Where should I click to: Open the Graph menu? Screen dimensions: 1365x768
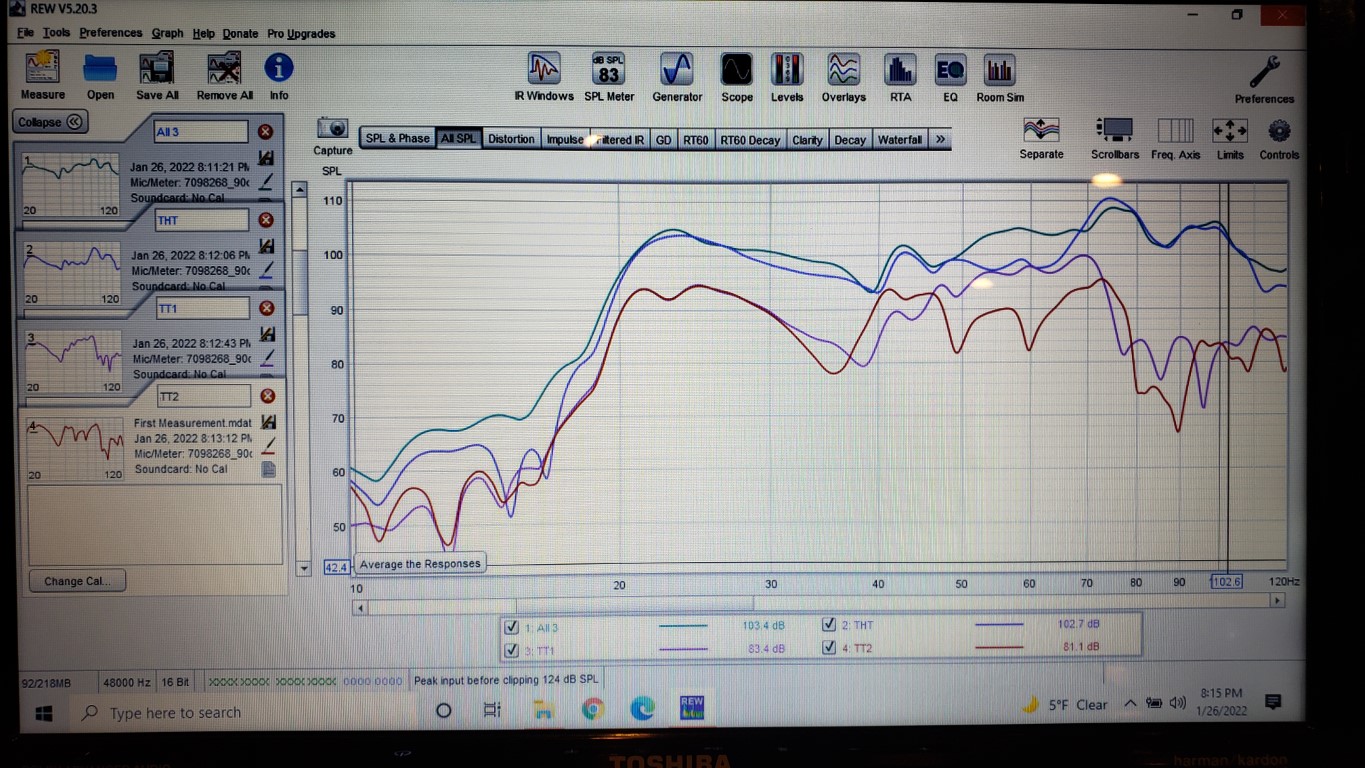point(167,33)
